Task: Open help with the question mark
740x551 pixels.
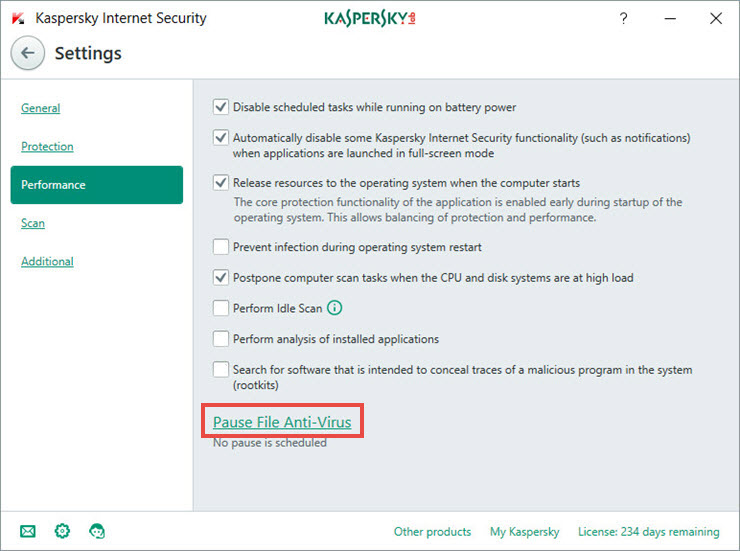Action: (x=623, y=18)
